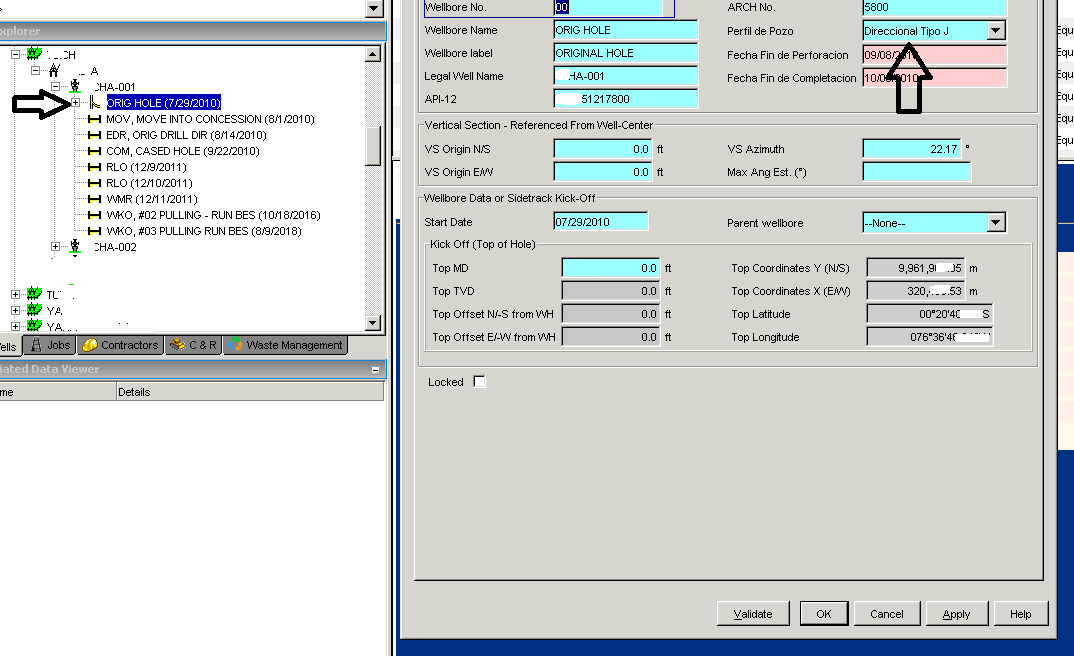Click the hard hat icon on the Contractors tab
The width and height of the screenshot is (1074, 656).
point(90,345)
